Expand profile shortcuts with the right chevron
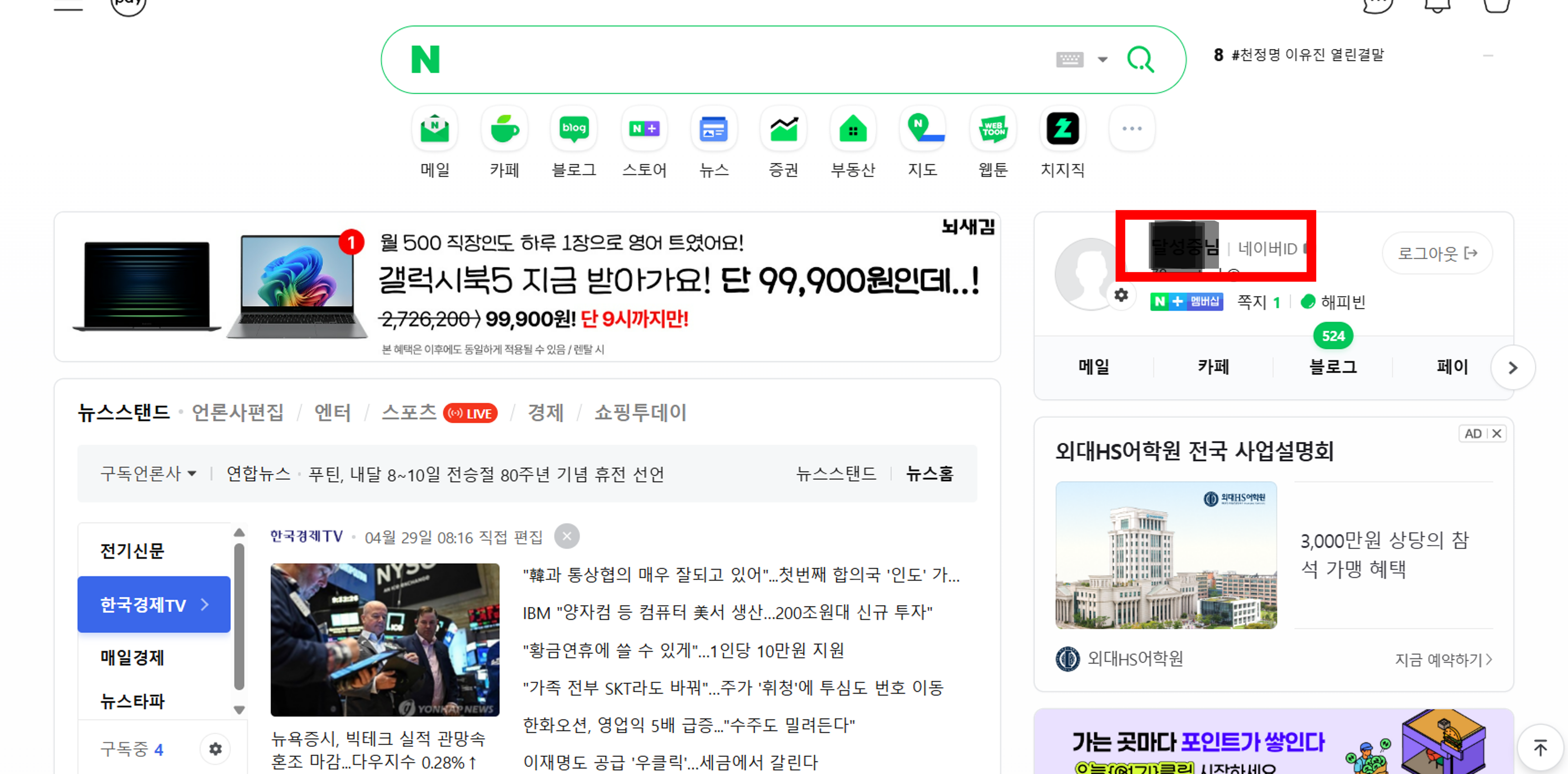Screen dimensions: 1568x774 point(1513,367)
